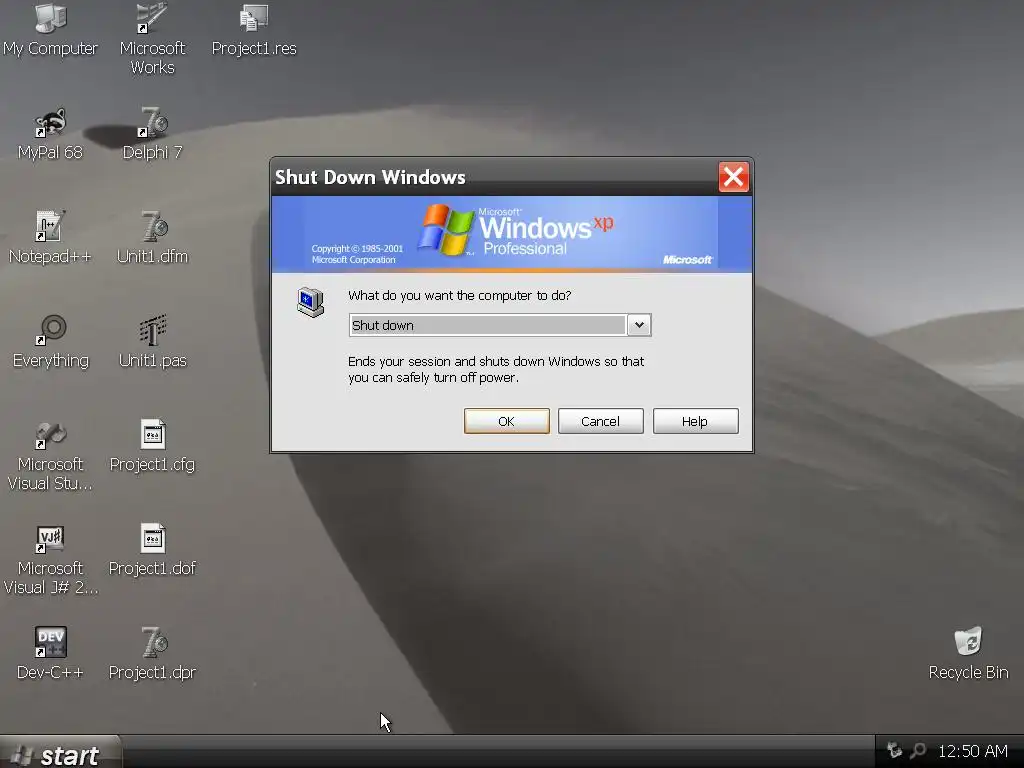The image size is (1024, 768).
Task: Close the Shut Down Windows dialog
Action: (733, 176)
